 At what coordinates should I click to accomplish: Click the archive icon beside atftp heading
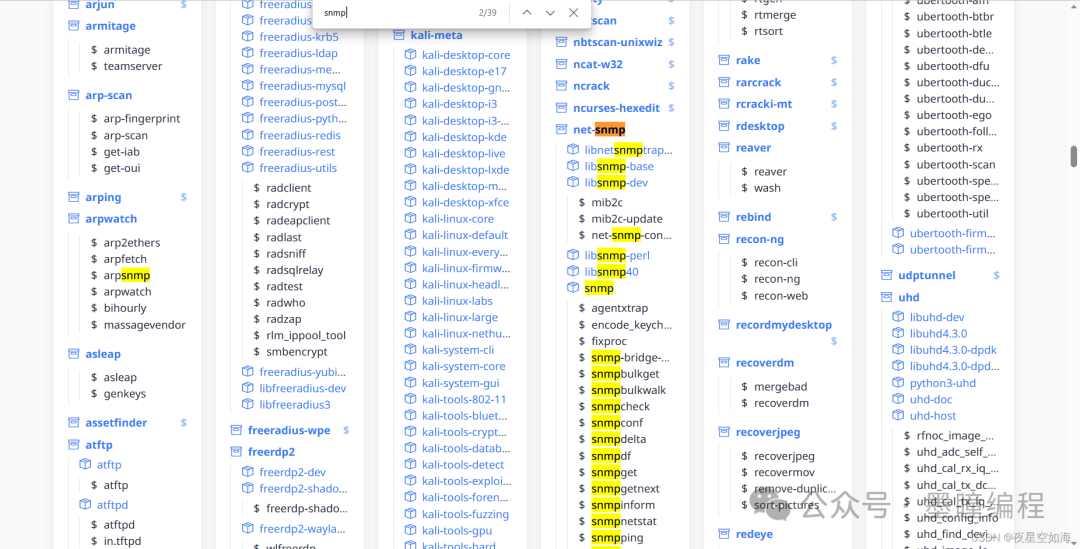(74, 444)
